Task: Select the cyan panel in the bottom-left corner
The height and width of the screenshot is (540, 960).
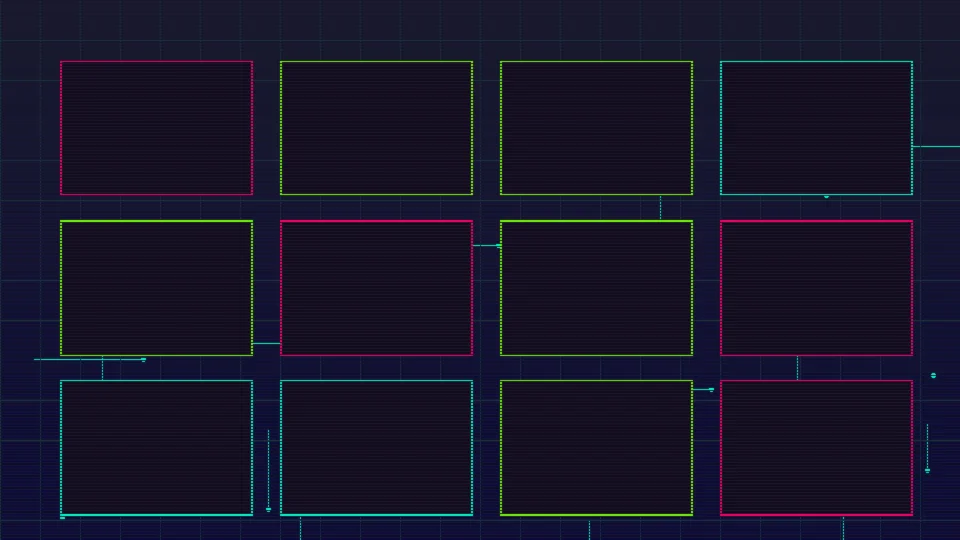Action: [x=156, y=448]
